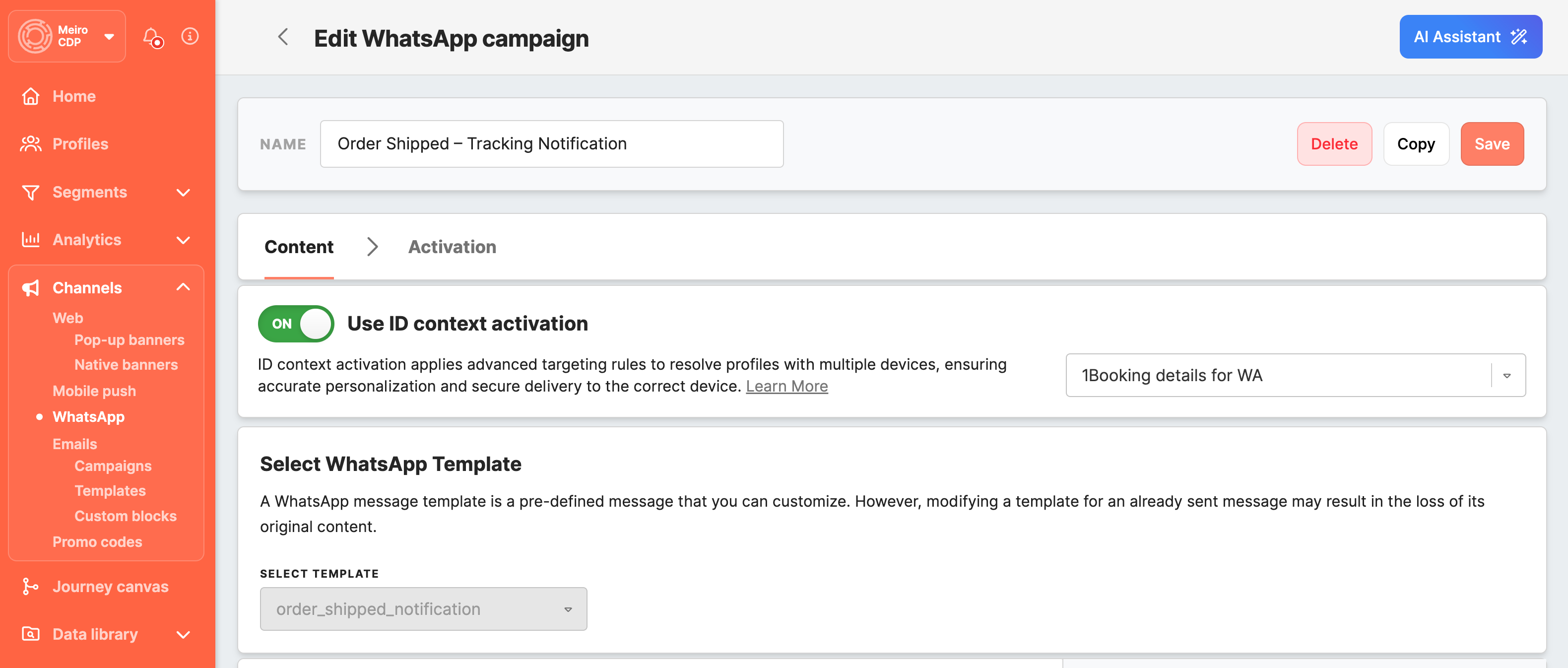
Task: Follow the Learn More link
Action: (x=786, y=387)
